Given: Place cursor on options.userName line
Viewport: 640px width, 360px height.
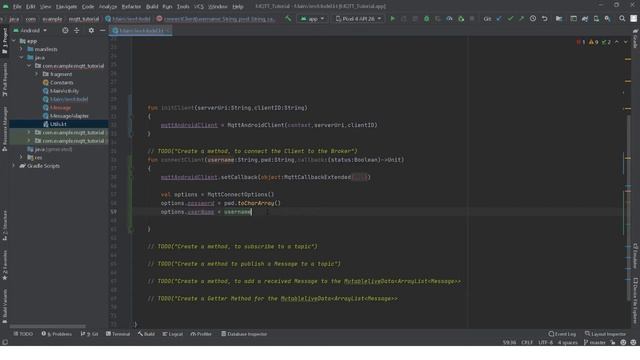Looking at the screenshot, I should tap(206, 212).
